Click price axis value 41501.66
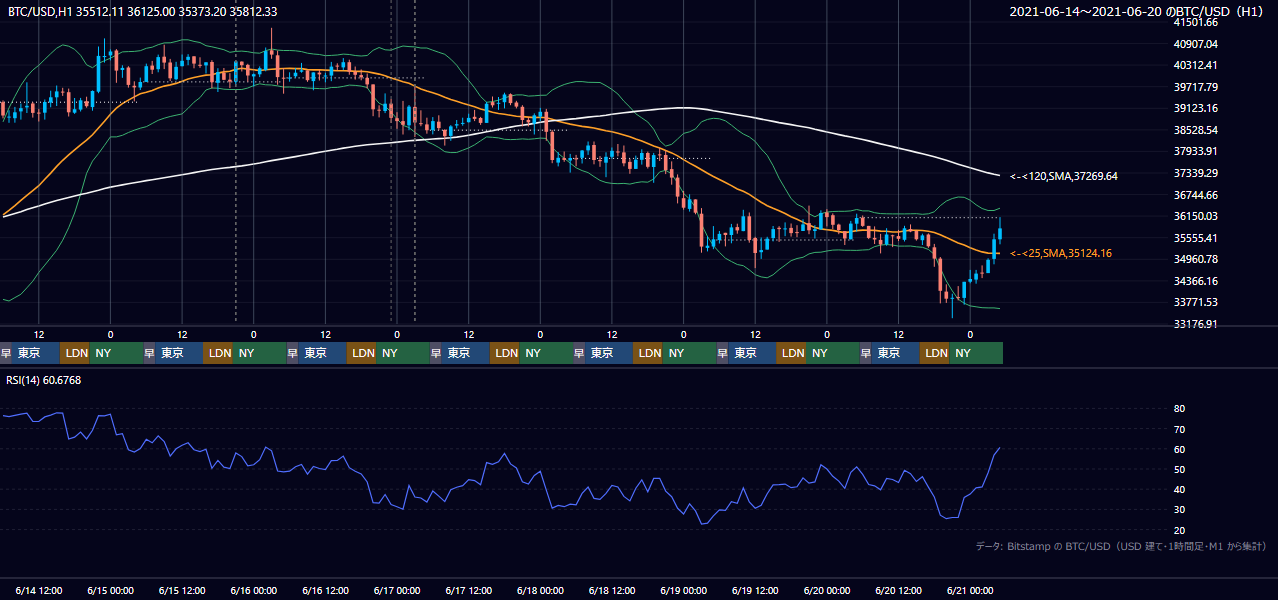 [x=1195, y=22]
